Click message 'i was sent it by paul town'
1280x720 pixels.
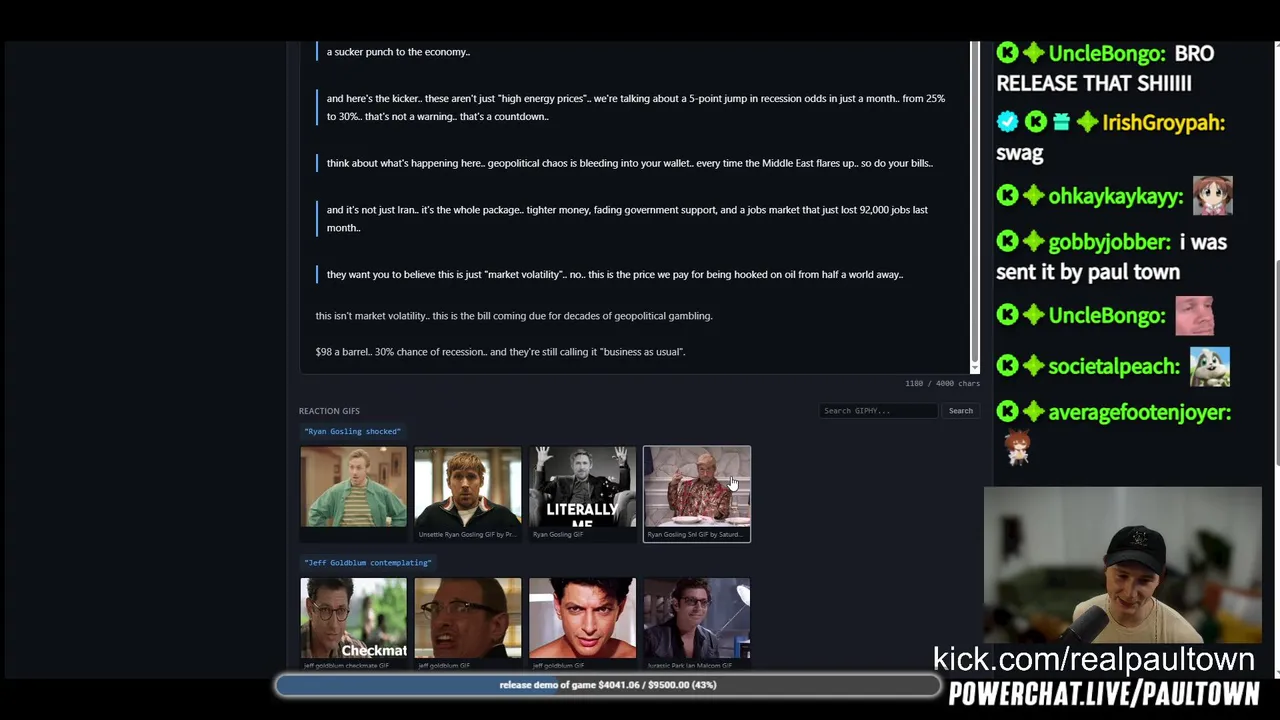click(1111, 257)
